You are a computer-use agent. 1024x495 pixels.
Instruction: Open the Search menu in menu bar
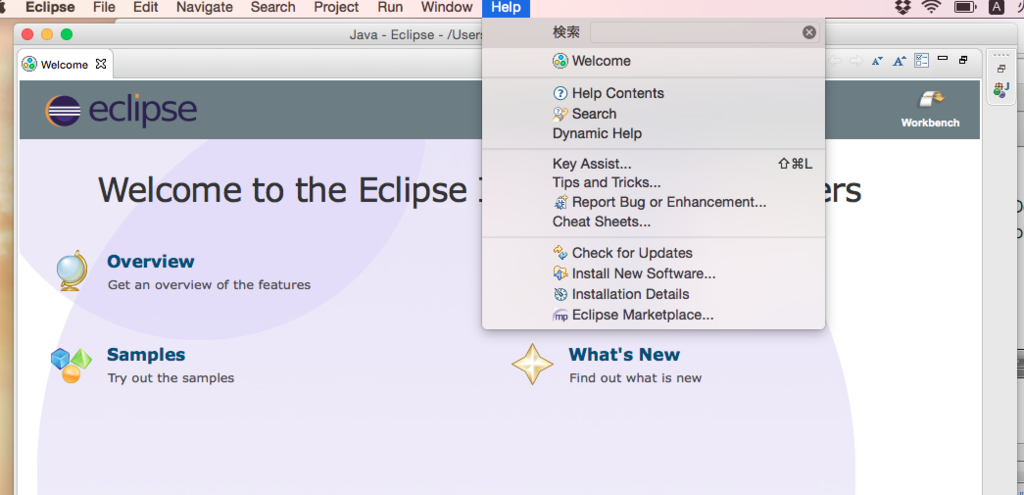coord(273,8)
